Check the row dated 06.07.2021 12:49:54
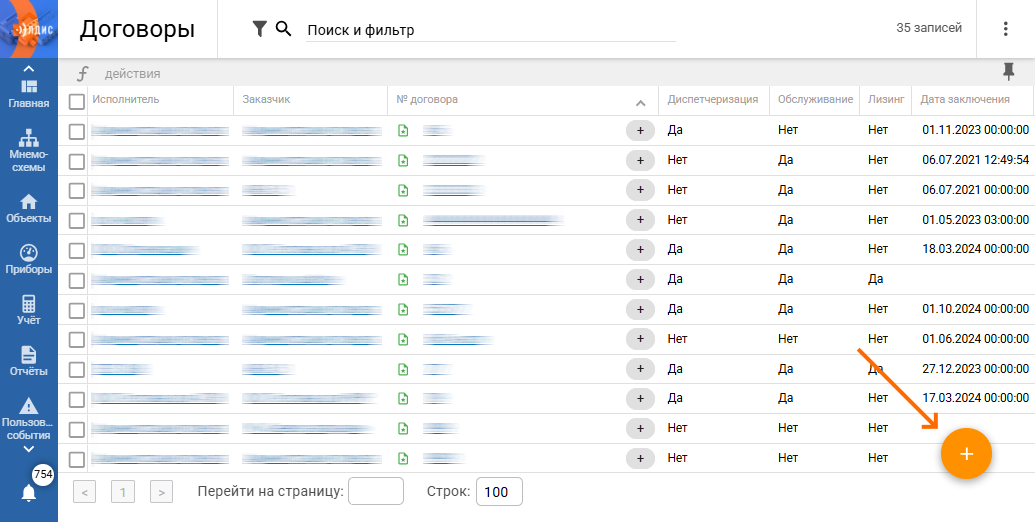Screen dimensions: 1035x522 click(x=77, y=161)
